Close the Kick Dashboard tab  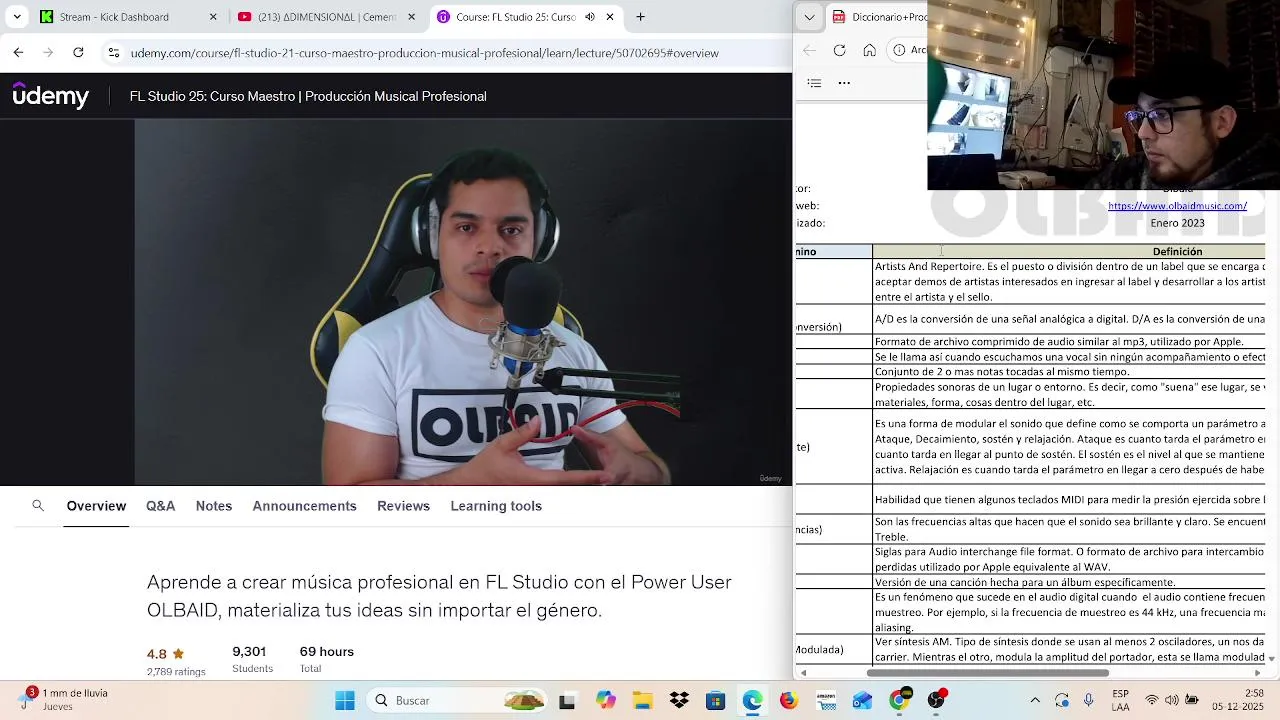coord(213,17)
